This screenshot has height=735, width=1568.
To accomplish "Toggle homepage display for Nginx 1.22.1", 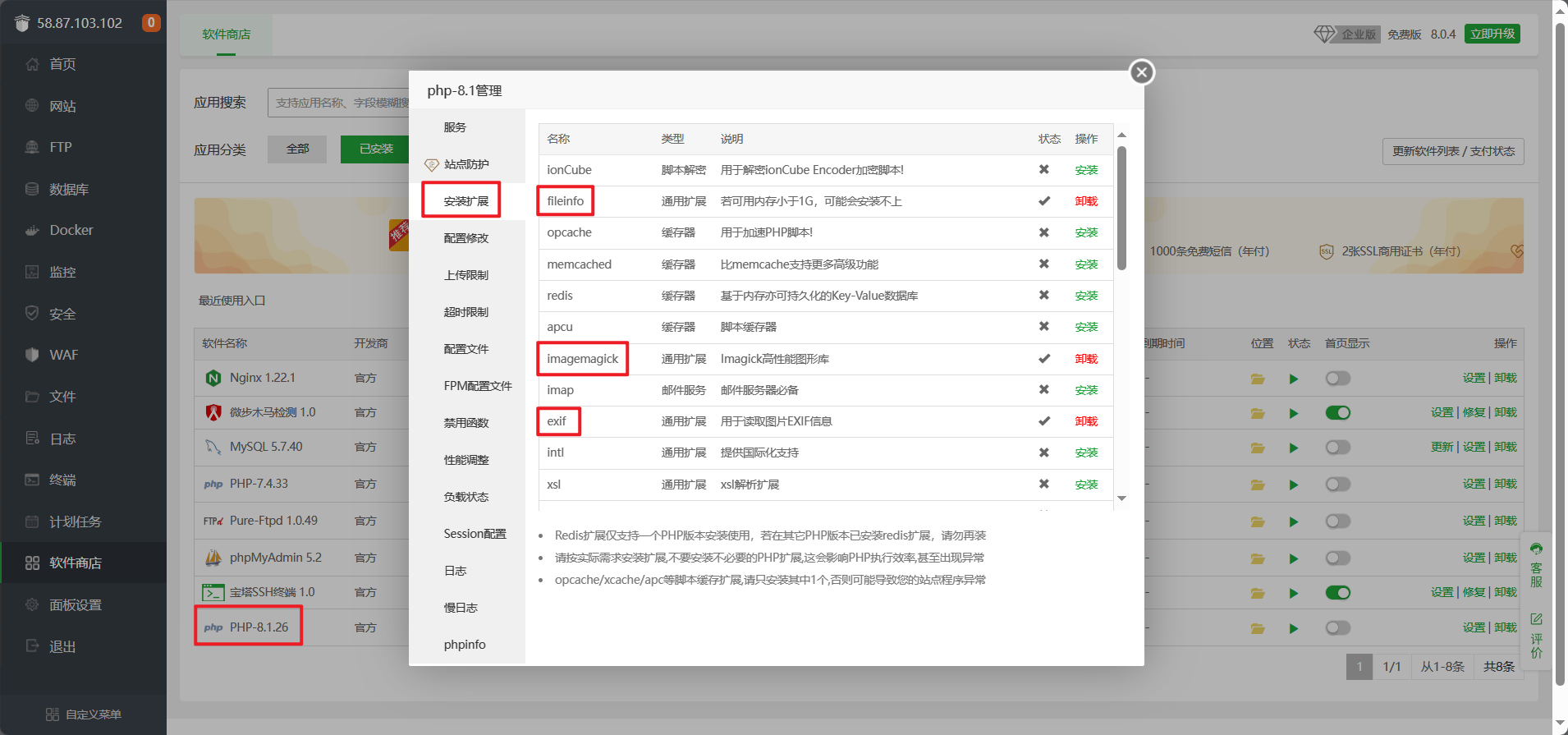I will 1337,379.
